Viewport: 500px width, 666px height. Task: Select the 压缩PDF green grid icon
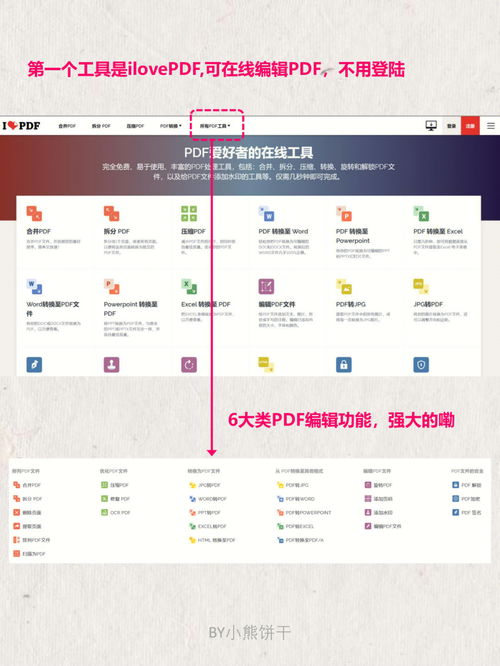[189, 213]
